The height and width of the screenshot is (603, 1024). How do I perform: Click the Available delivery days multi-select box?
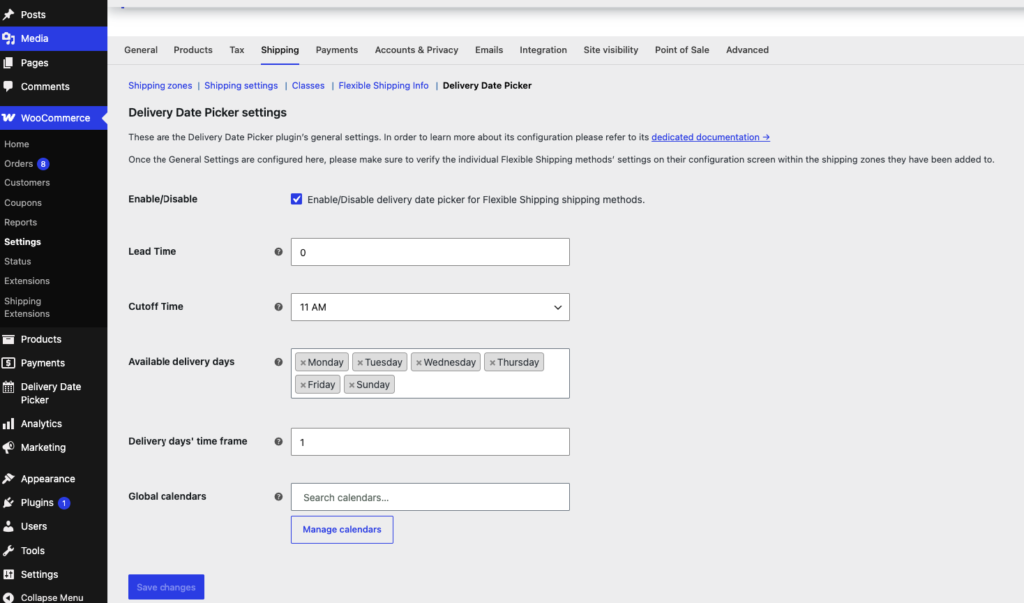430,374
